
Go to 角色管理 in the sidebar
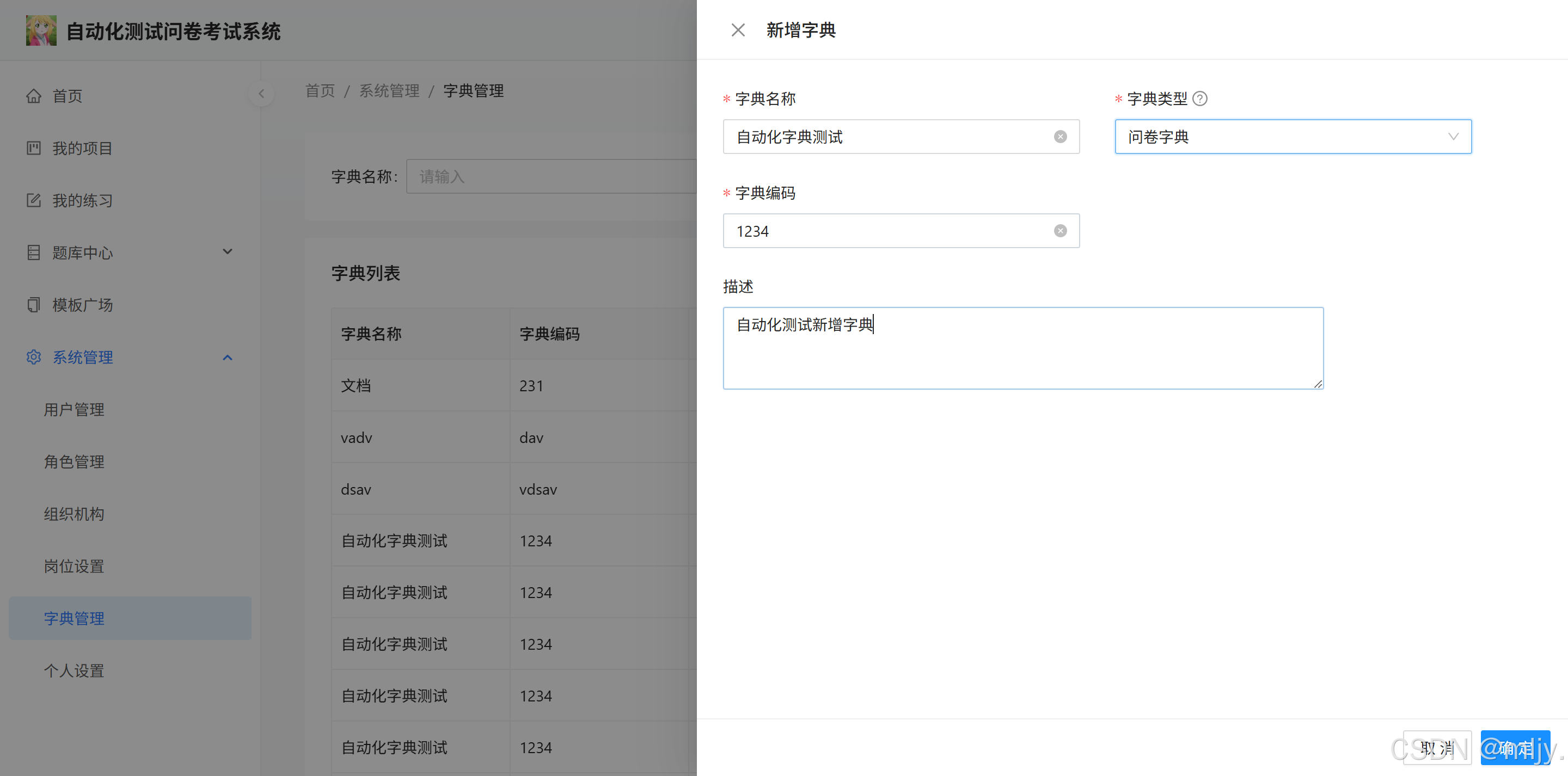click(x=73, y=462)
